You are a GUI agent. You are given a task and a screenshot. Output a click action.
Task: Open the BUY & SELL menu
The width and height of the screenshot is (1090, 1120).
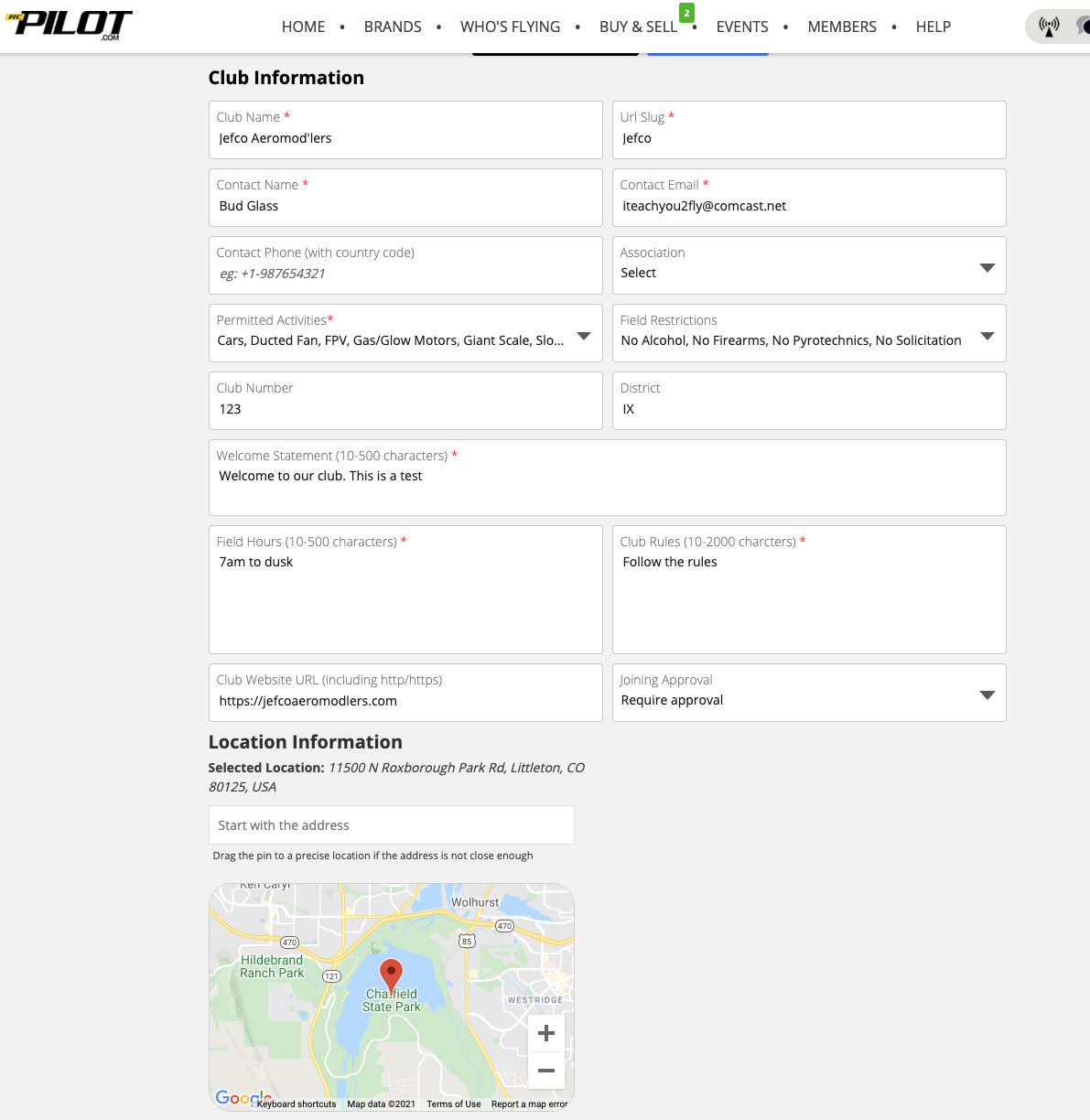click(638, 27)
